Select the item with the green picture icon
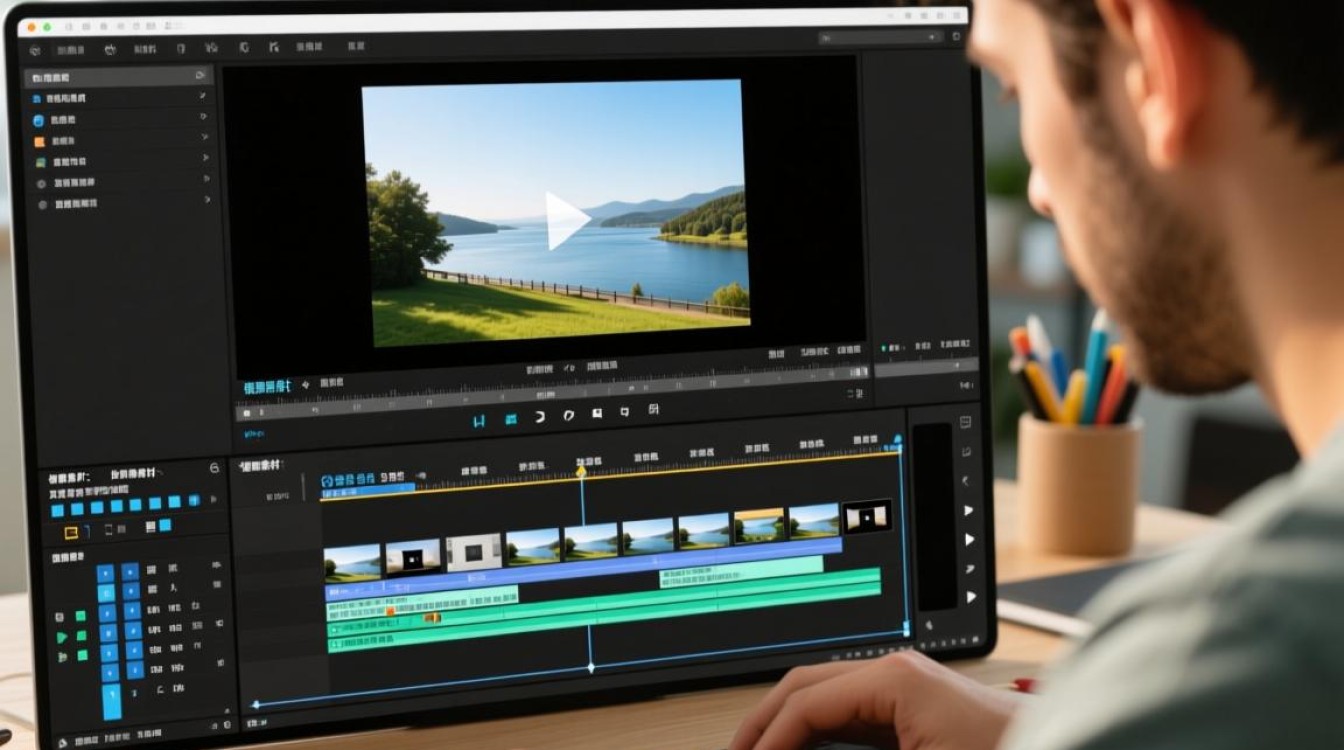Screen dimensions: 1344x750 (120, 162)
